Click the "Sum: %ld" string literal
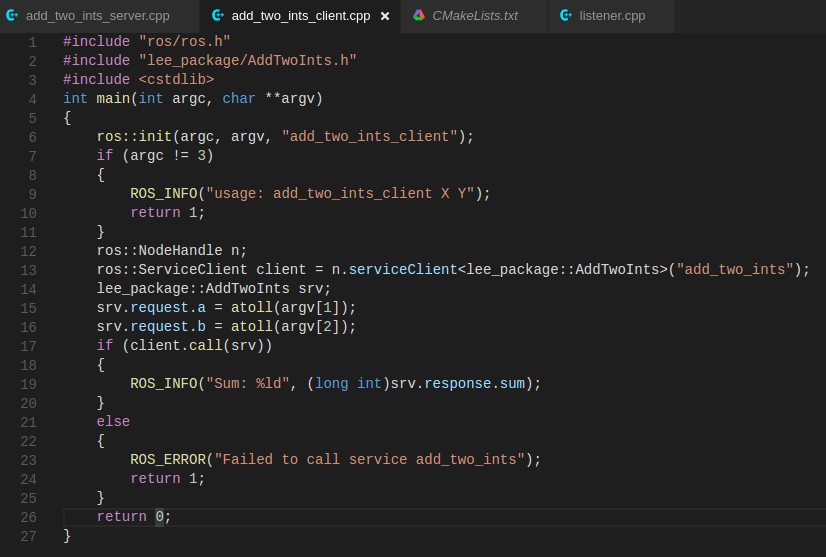This screenshot has width=826, height=557. [x=247, y=384]
